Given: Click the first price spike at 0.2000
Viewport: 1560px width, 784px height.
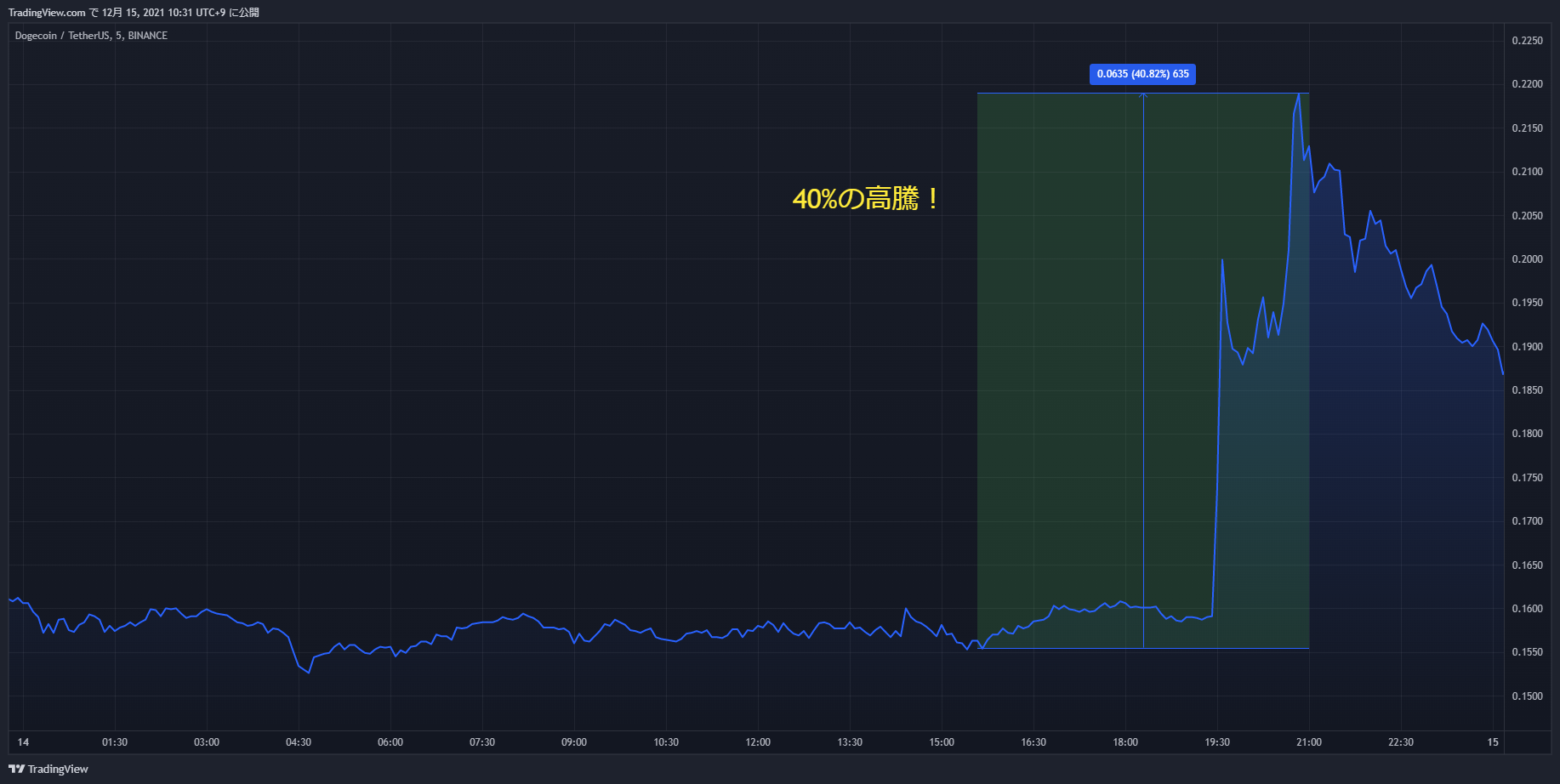Looking at the screenshot, I should coord(1222,259).
